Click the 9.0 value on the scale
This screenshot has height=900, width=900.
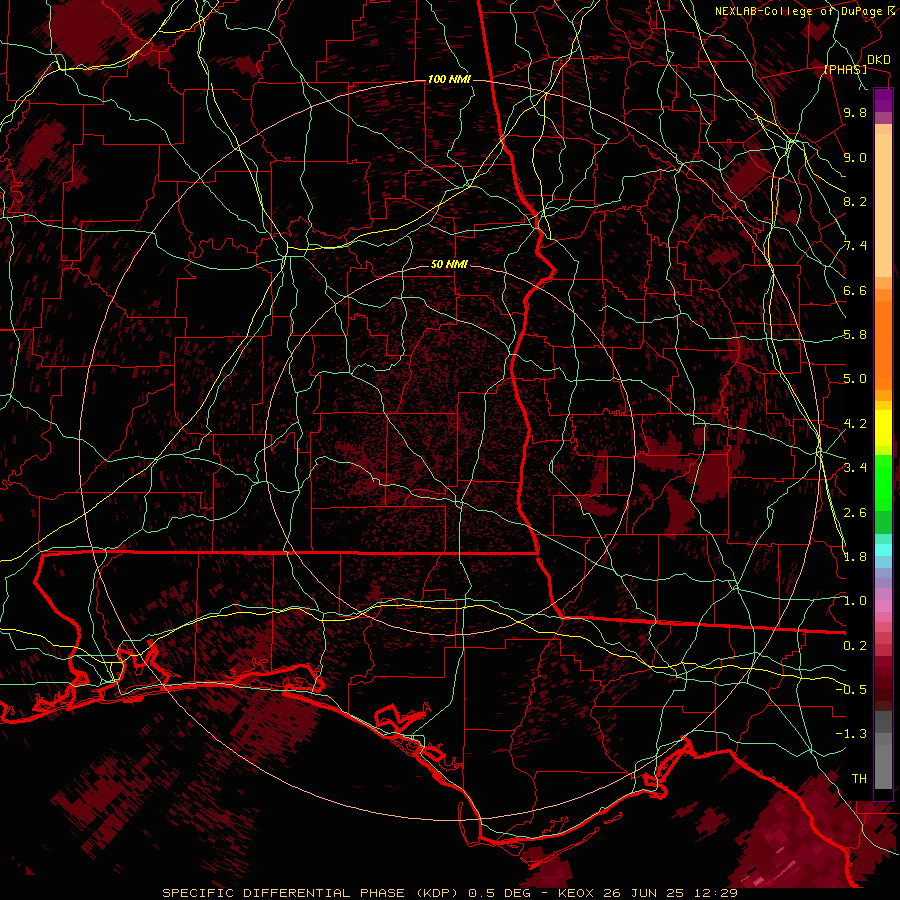click(x=855, y=157)
